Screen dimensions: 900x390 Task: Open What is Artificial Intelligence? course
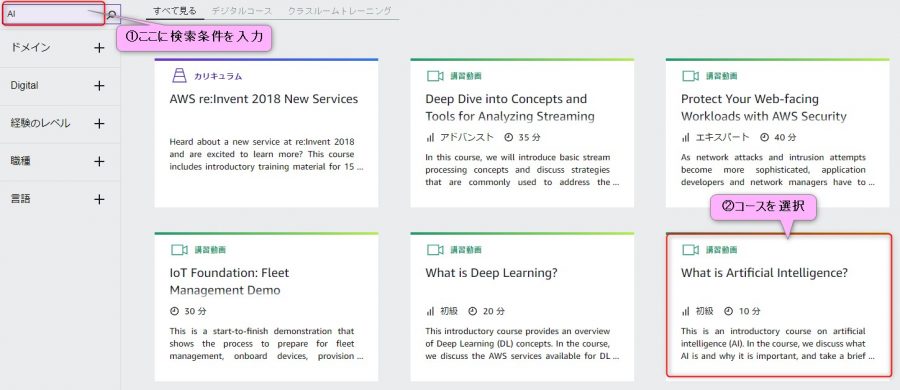(764, 273)
